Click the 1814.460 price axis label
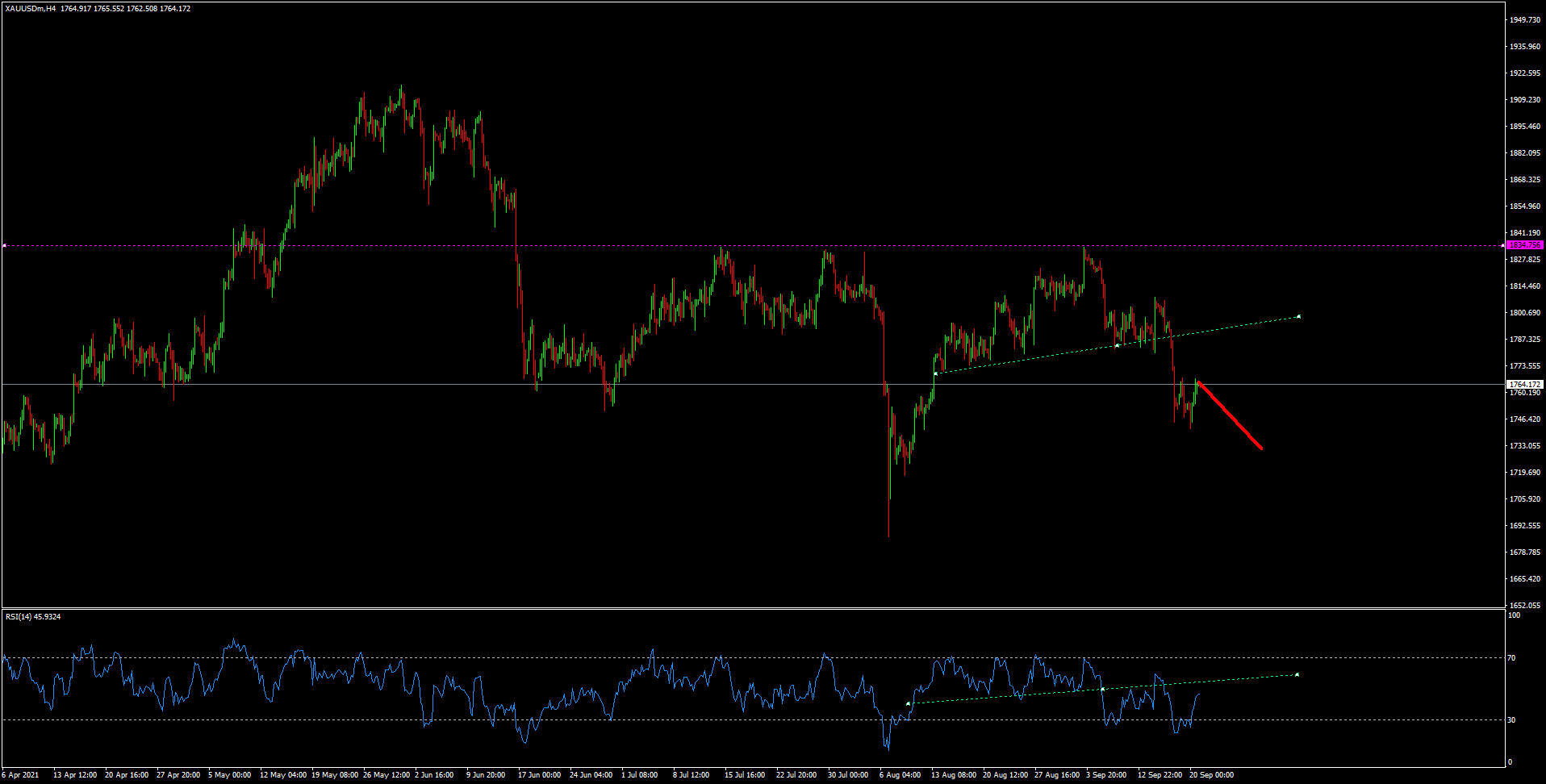This screenshot has height=784, width=1546. 1525,286
